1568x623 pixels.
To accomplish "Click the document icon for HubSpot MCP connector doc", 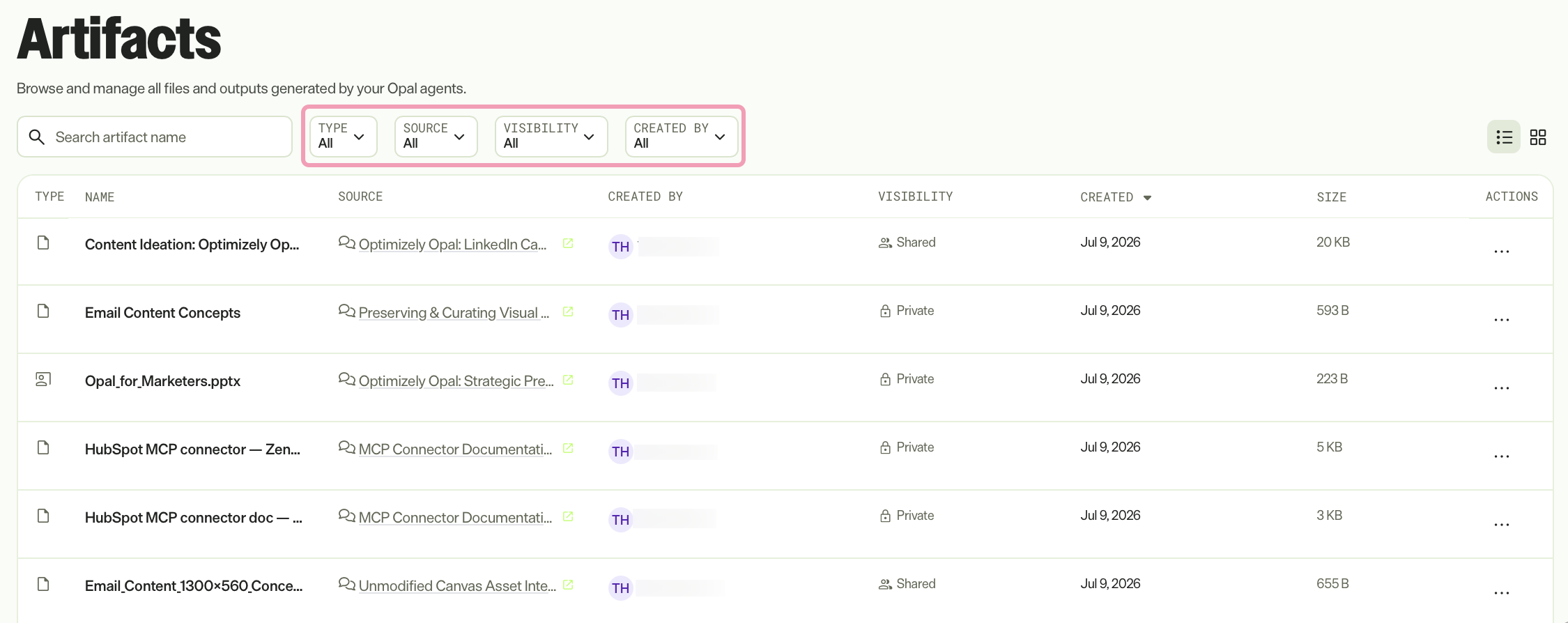I will pyautogui.click(x=43, y=516).
